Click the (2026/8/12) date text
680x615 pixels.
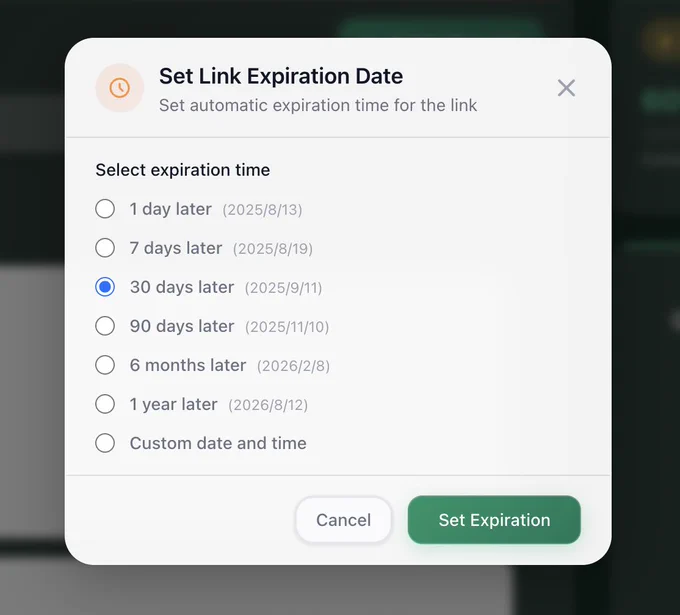pos(268,405)
